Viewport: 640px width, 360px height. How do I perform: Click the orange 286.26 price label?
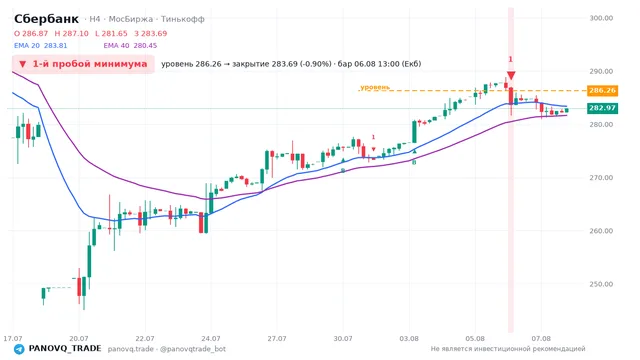[602, 90]
